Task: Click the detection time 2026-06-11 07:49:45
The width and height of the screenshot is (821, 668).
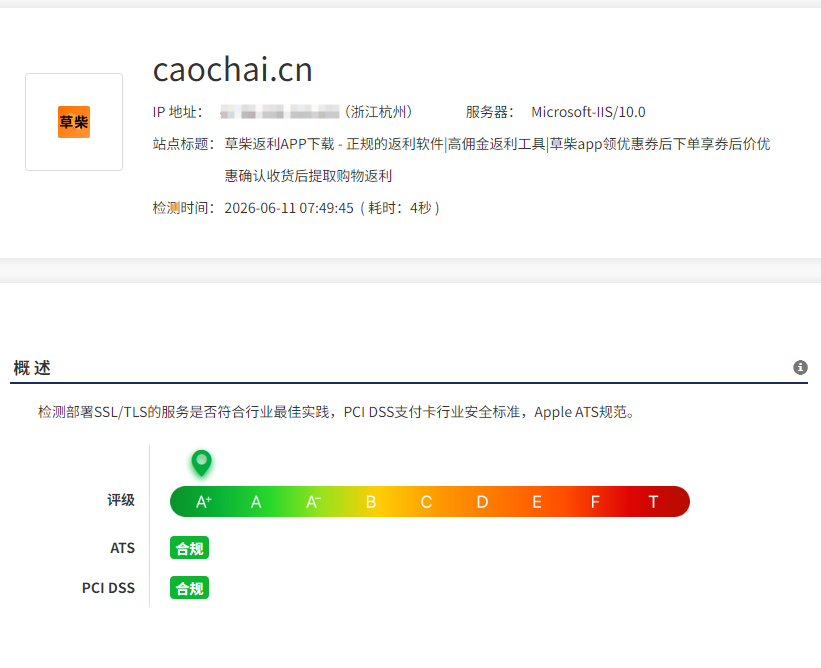Action: coord(289,208)
